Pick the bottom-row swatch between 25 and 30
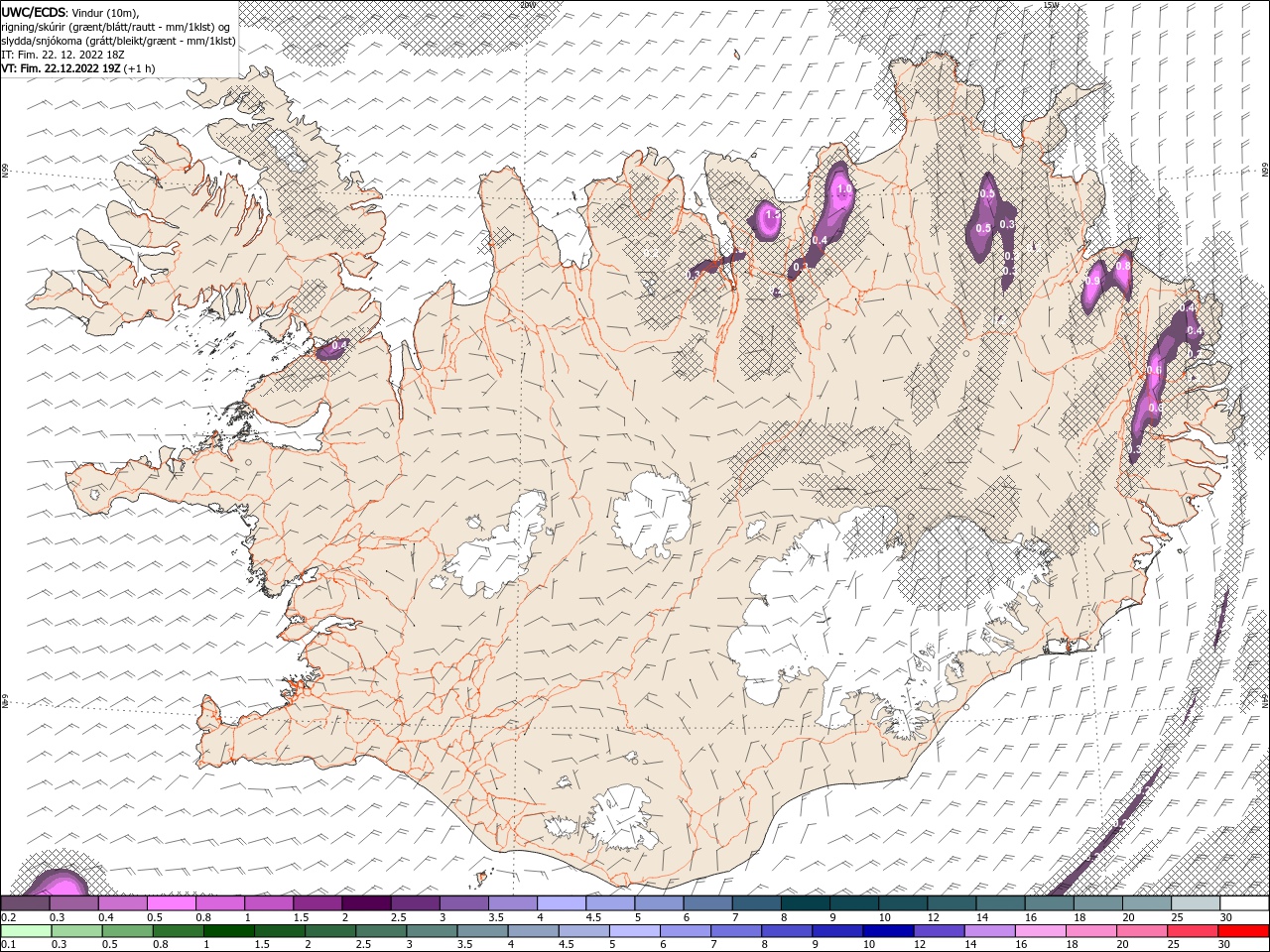The height and width of the screenshot is (952, 1270). [1192, 931]
